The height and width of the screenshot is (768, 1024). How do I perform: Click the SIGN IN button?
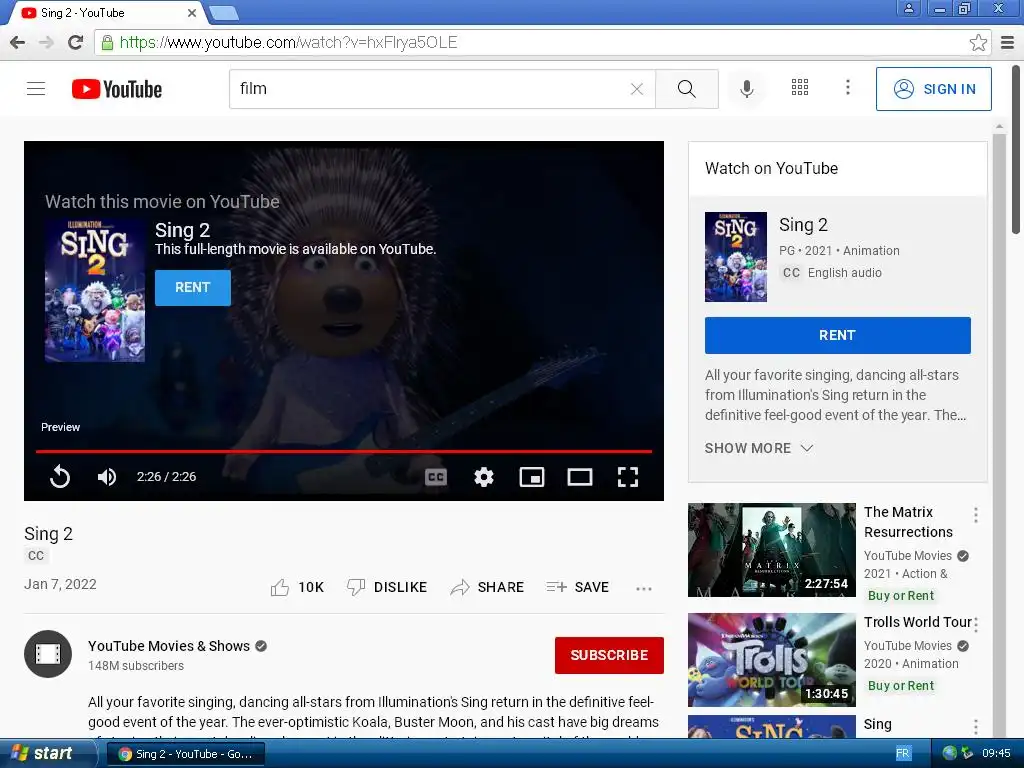[x=933, y=89]
